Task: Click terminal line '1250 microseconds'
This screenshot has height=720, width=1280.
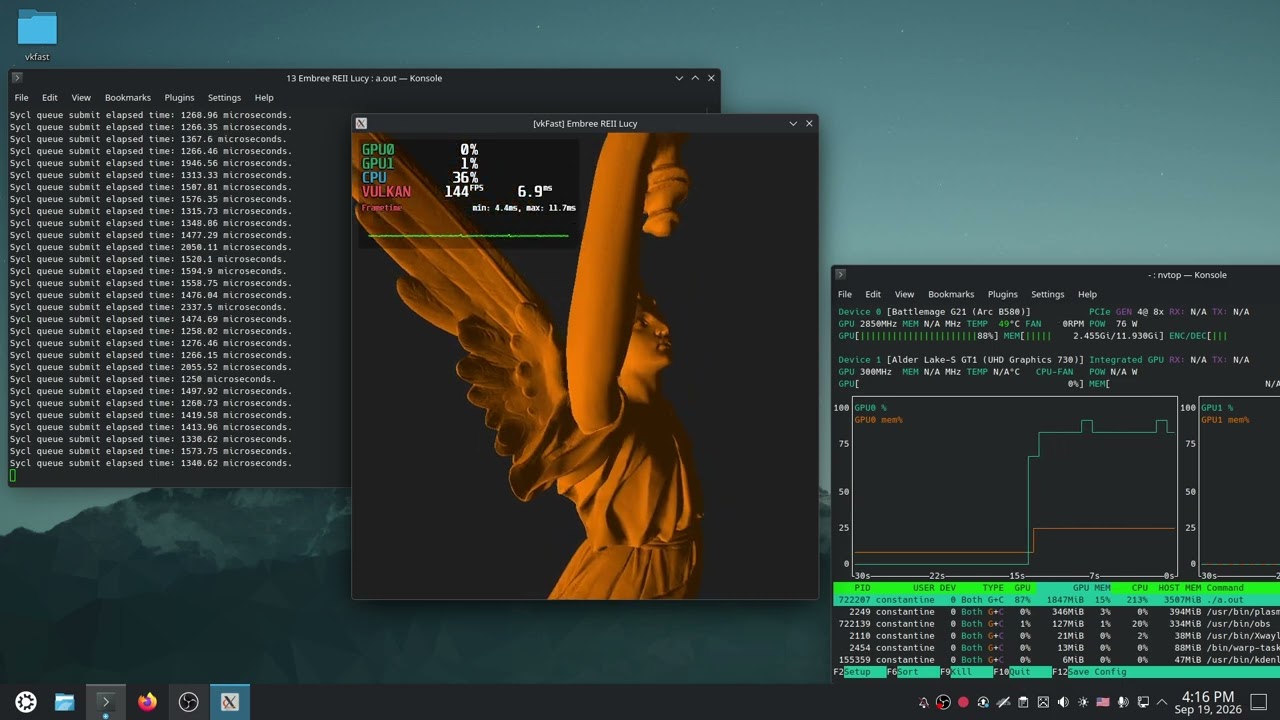Action: pyautogui.click(x=143, y=379)
